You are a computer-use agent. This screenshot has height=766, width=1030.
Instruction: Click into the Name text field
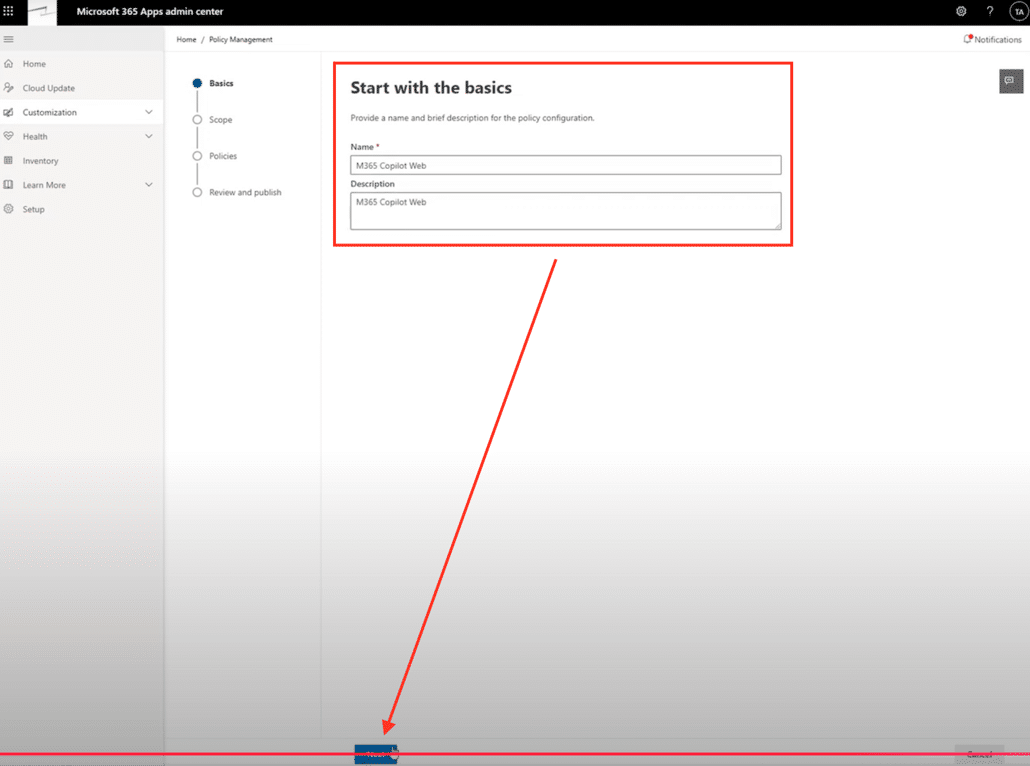[x=565, y=166]
